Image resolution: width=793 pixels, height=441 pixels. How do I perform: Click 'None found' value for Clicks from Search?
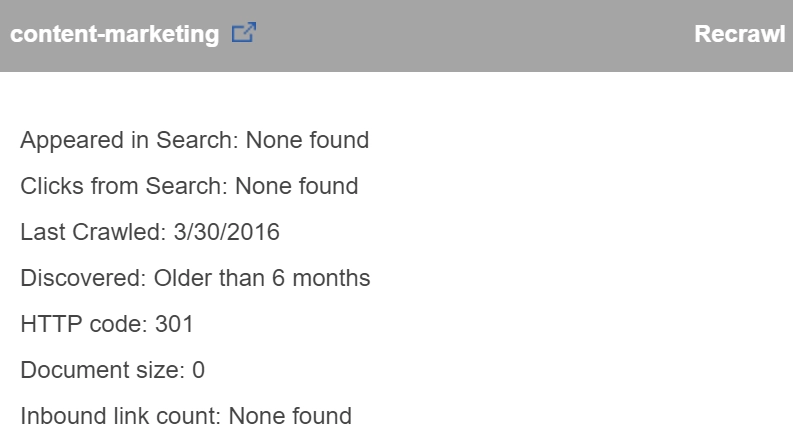coord(296,187)
